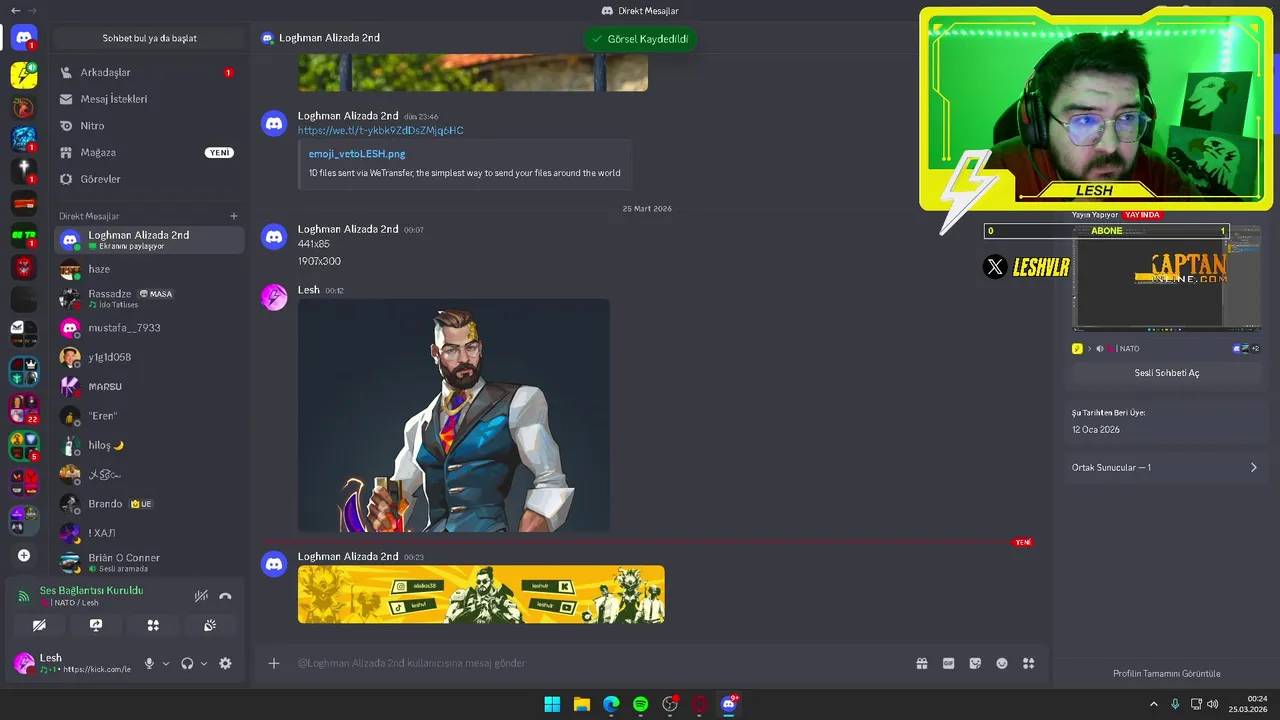Expand Ortak Sunucular — 1 section
This screenshot has height=720, width=1280.
click(x=1166, y=467)
